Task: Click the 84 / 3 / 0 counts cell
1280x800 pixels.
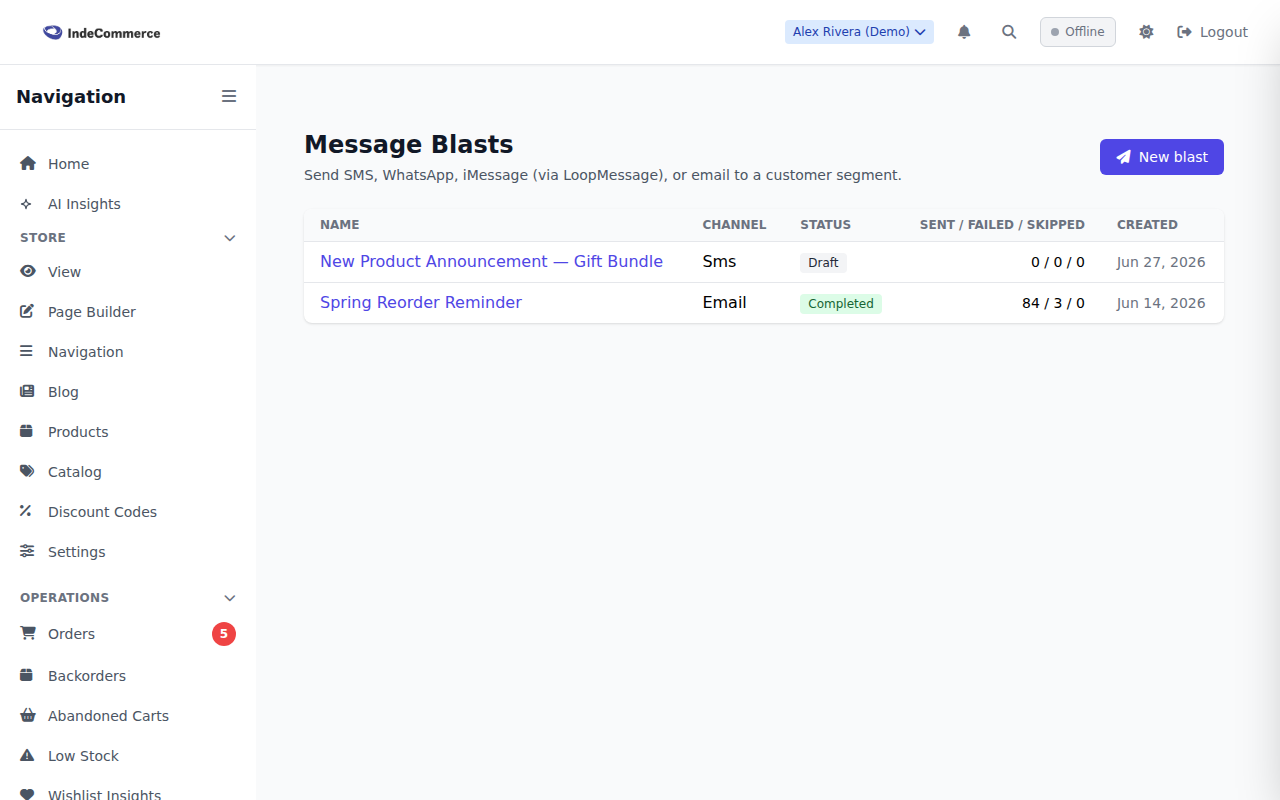Action: [x=1053, y=303]
